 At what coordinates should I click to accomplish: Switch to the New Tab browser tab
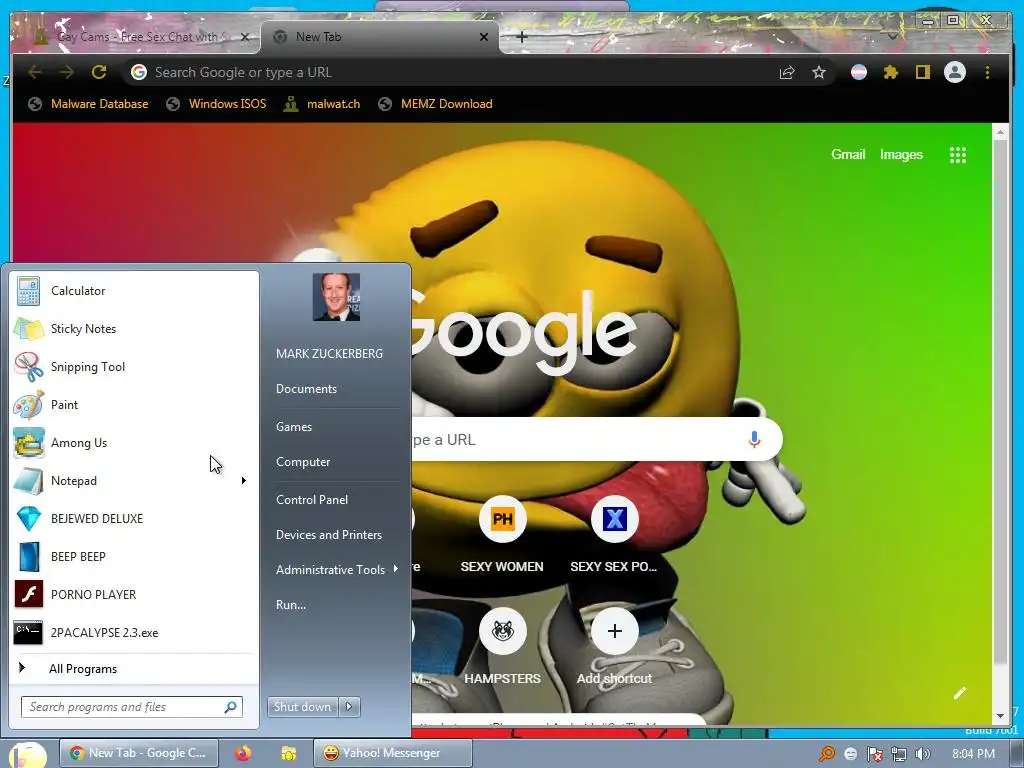pos(380,37)
